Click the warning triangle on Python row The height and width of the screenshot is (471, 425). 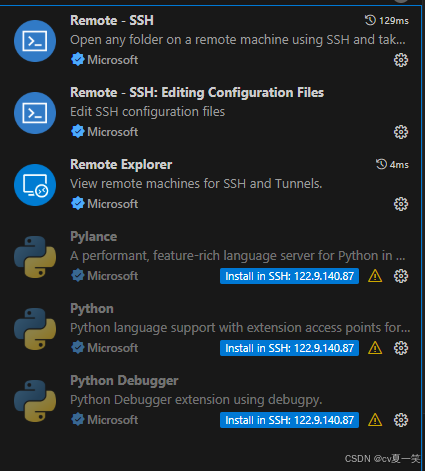(375, 348)
